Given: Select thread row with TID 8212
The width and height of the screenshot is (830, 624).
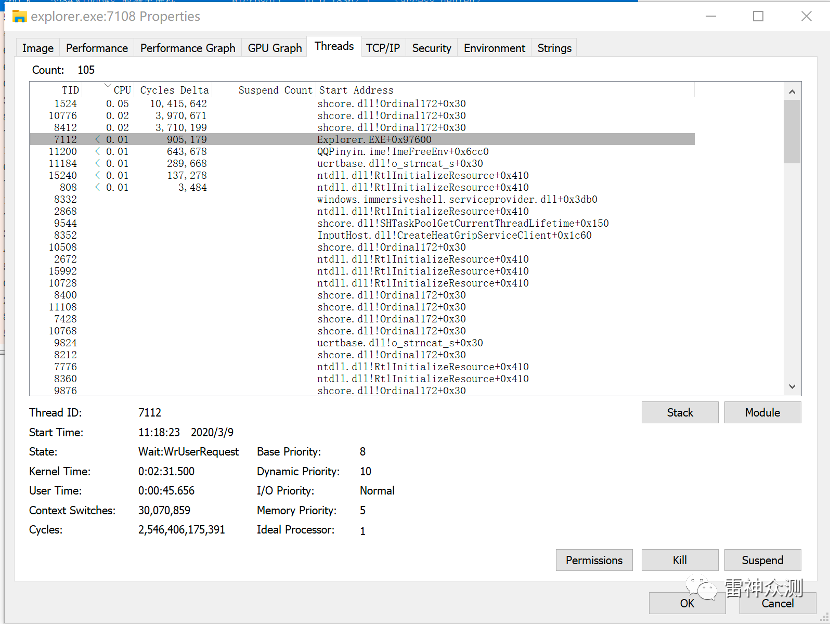Looking at the screenshot, I should pyautogui.click(x=362, y=355).
